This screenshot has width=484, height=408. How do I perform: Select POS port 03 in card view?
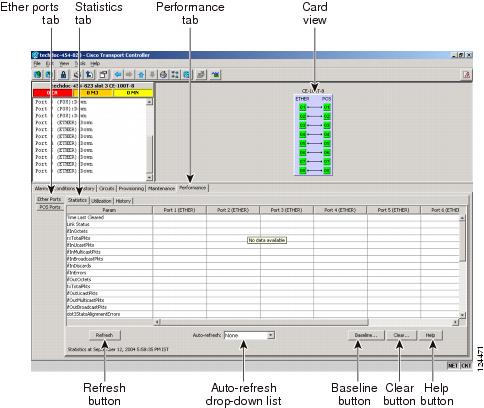click(x=327, y=125)
